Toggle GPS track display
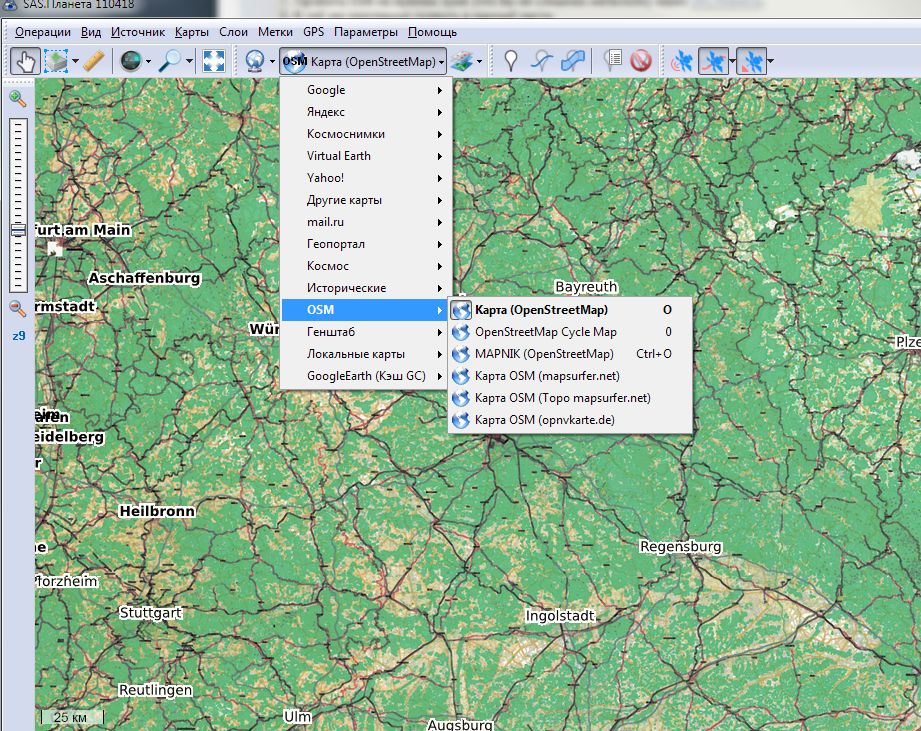921x731 pixels. pos(713,61)
